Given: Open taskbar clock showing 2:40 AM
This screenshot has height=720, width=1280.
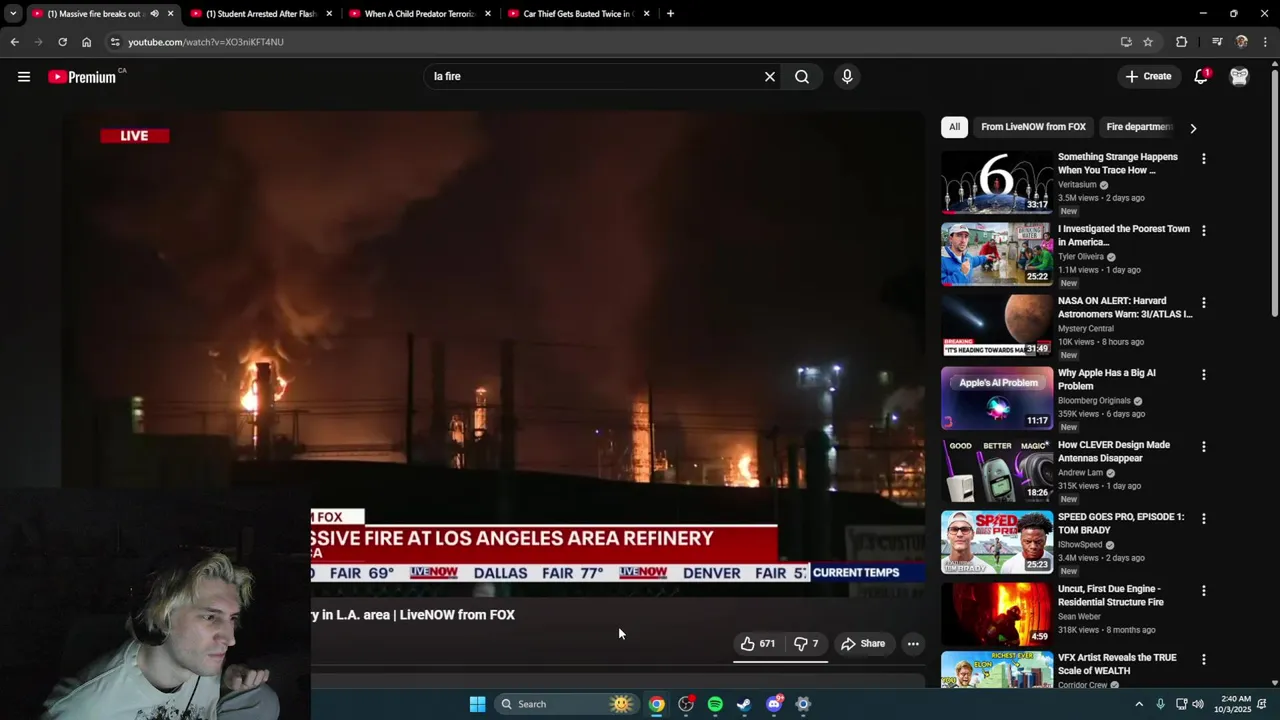Looking at the screenshot, I should click(1232, 704).
